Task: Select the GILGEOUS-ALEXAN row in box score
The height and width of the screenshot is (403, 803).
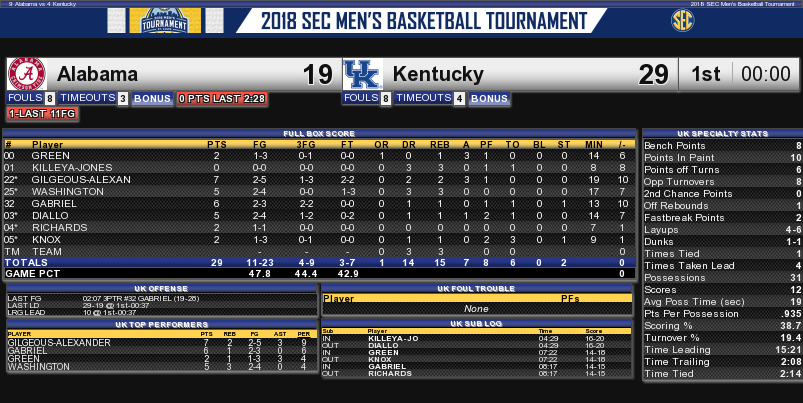Action: [319, 180]
